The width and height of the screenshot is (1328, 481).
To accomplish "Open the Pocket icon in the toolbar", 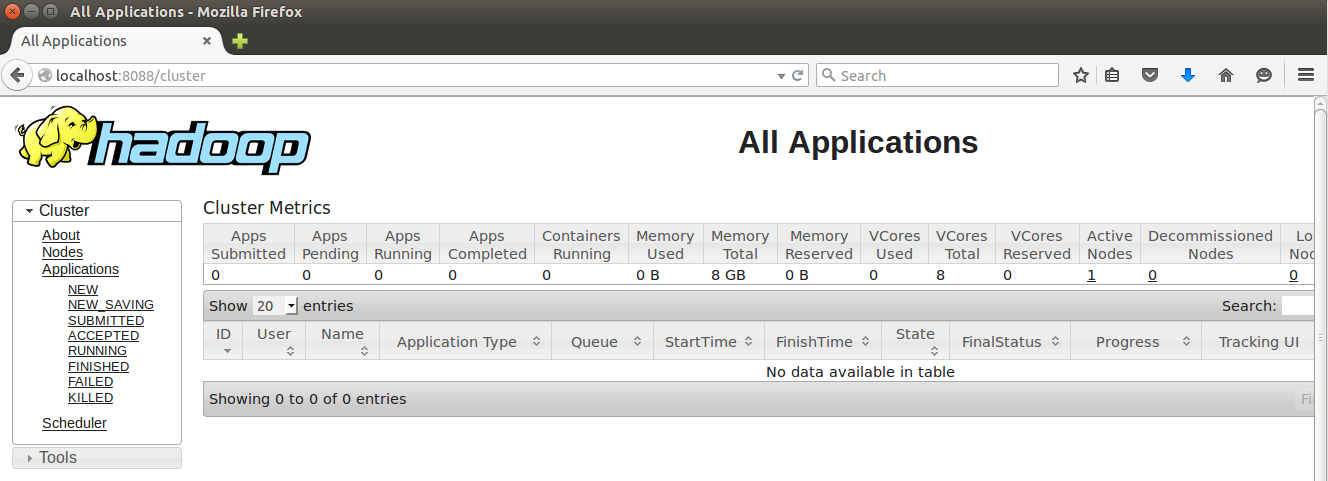I will coord(1150,75).
